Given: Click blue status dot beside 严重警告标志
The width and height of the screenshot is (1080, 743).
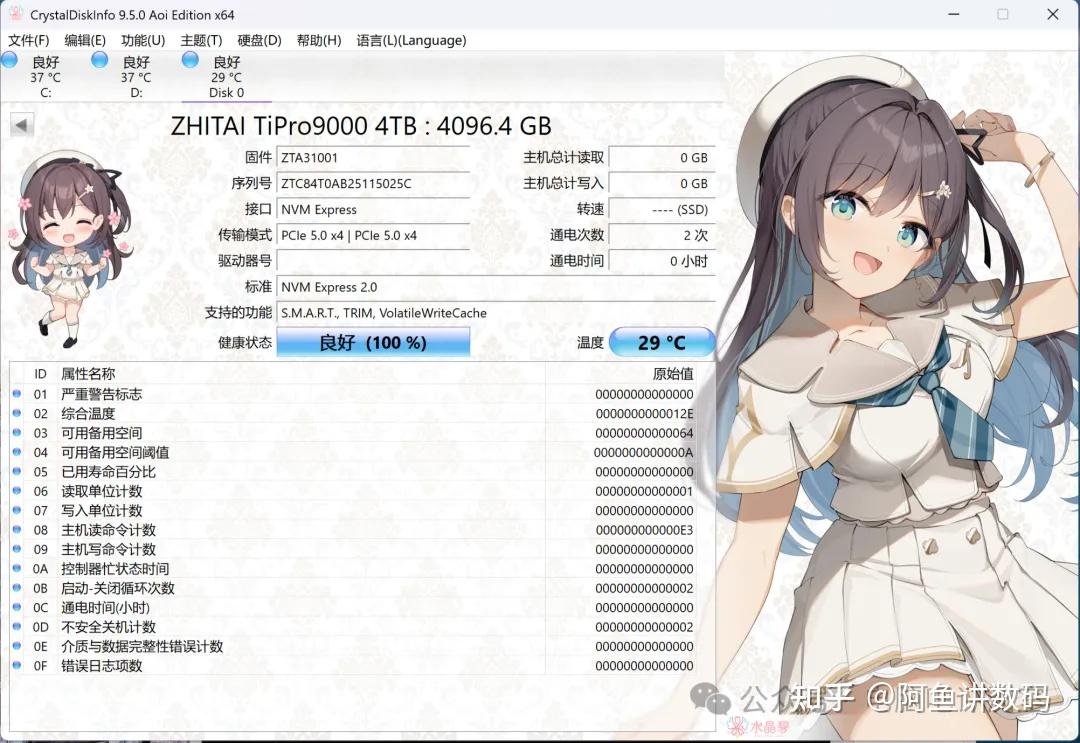Looking at the screenshot, I should point(17,394).
